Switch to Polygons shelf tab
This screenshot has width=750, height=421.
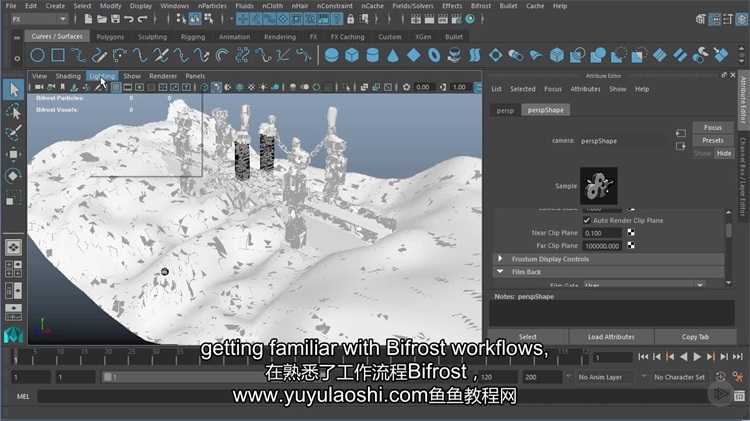(110, 37)
